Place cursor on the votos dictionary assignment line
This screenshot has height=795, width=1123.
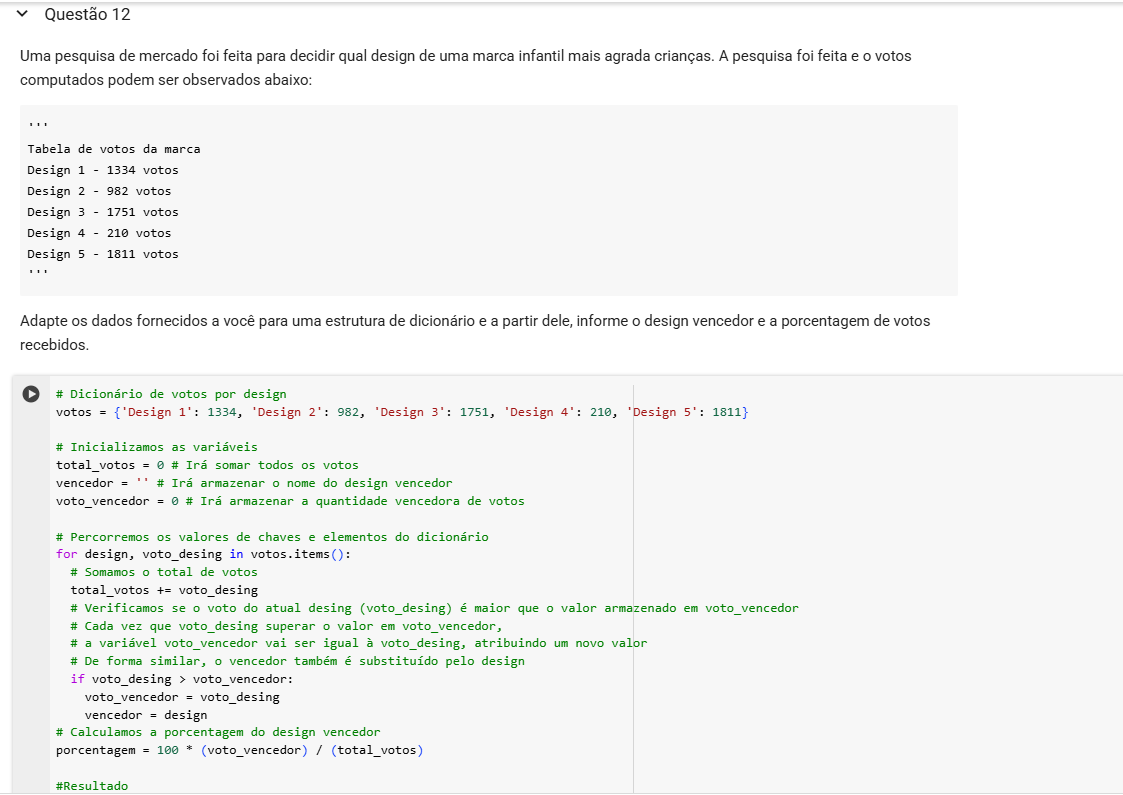coord(402,412)
